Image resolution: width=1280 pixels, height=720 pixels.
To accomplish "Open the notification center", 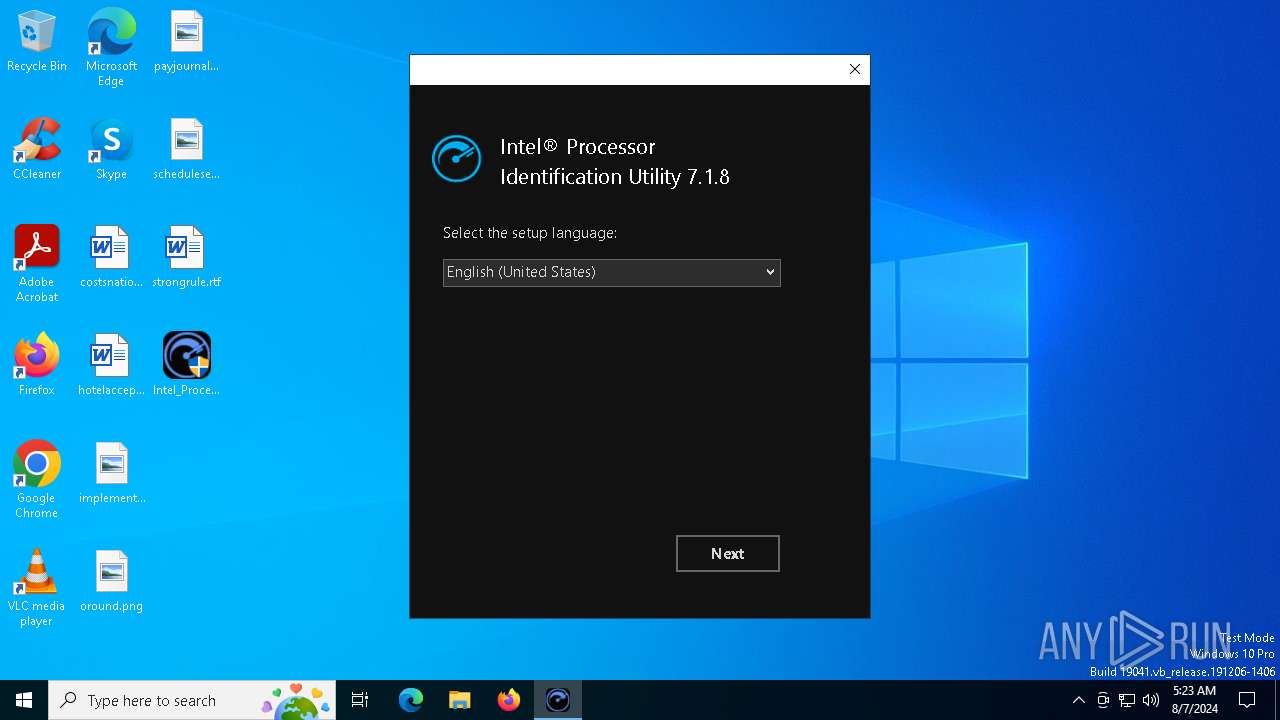I will (1247, 700).
